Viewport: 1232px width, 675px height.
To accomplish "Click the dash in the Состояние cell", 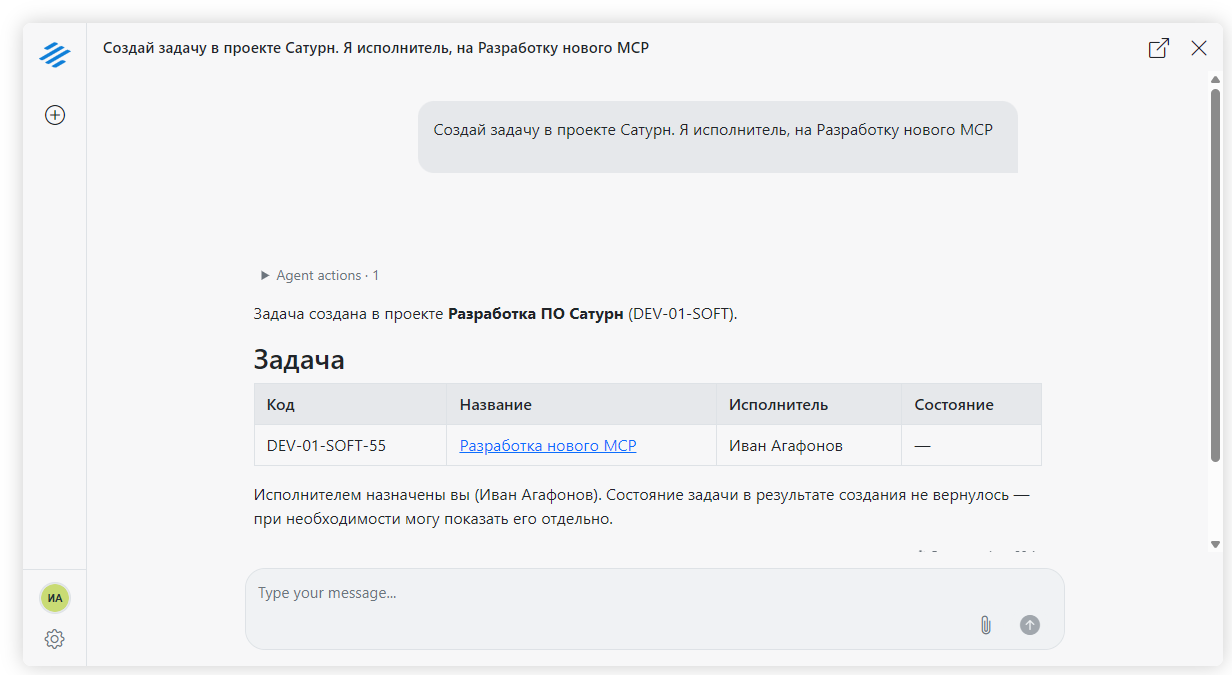I will [x=922, y=446].
